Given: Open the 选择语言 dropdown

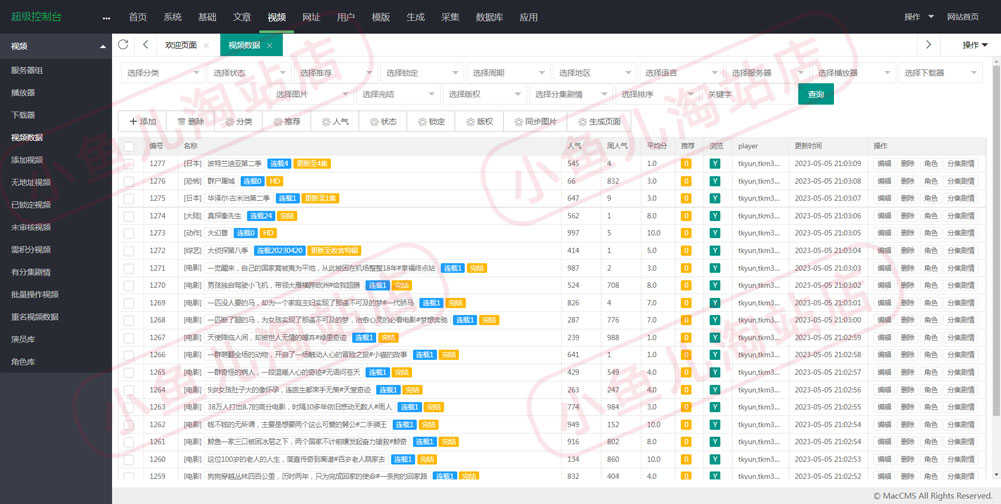Looking at the screenshot, I should 681,73.
